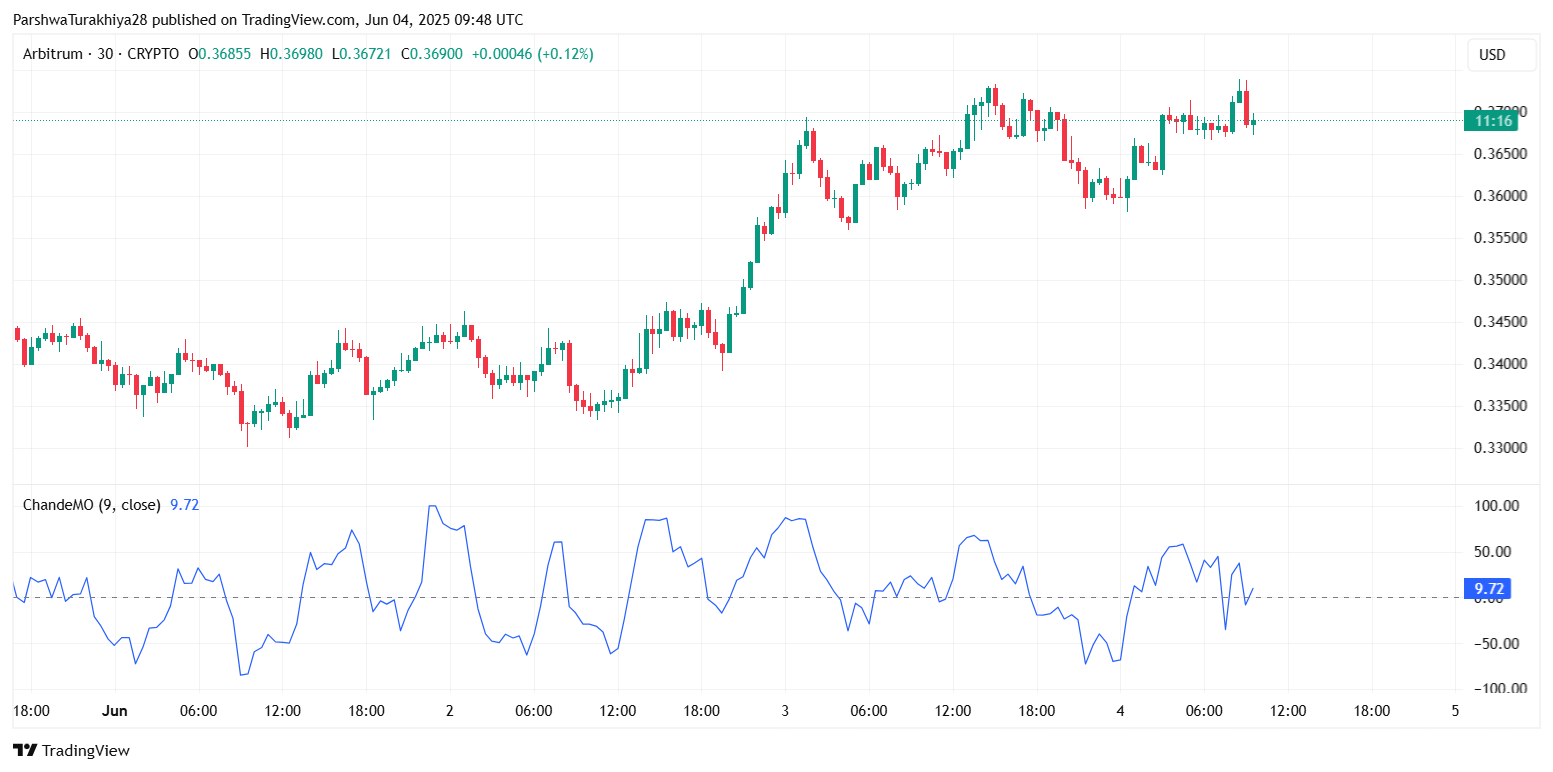Click date marker 2 on the time axis
The height and width of the screenshot is (772, 1553).
tap(450, 711)
